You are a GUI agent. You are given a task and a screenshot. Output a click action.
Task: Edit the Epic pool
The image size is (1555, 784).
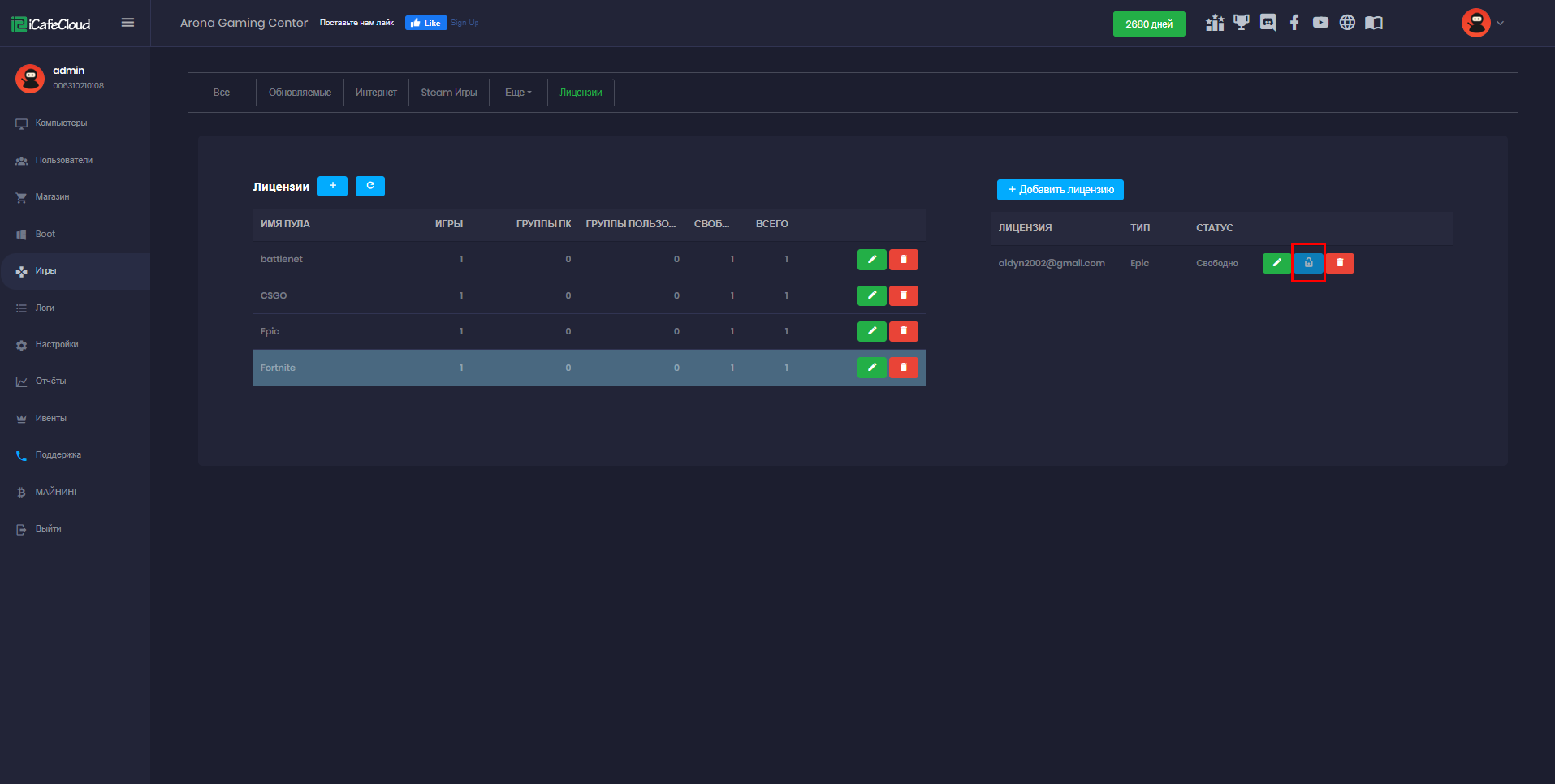click(x=871, y=331)
